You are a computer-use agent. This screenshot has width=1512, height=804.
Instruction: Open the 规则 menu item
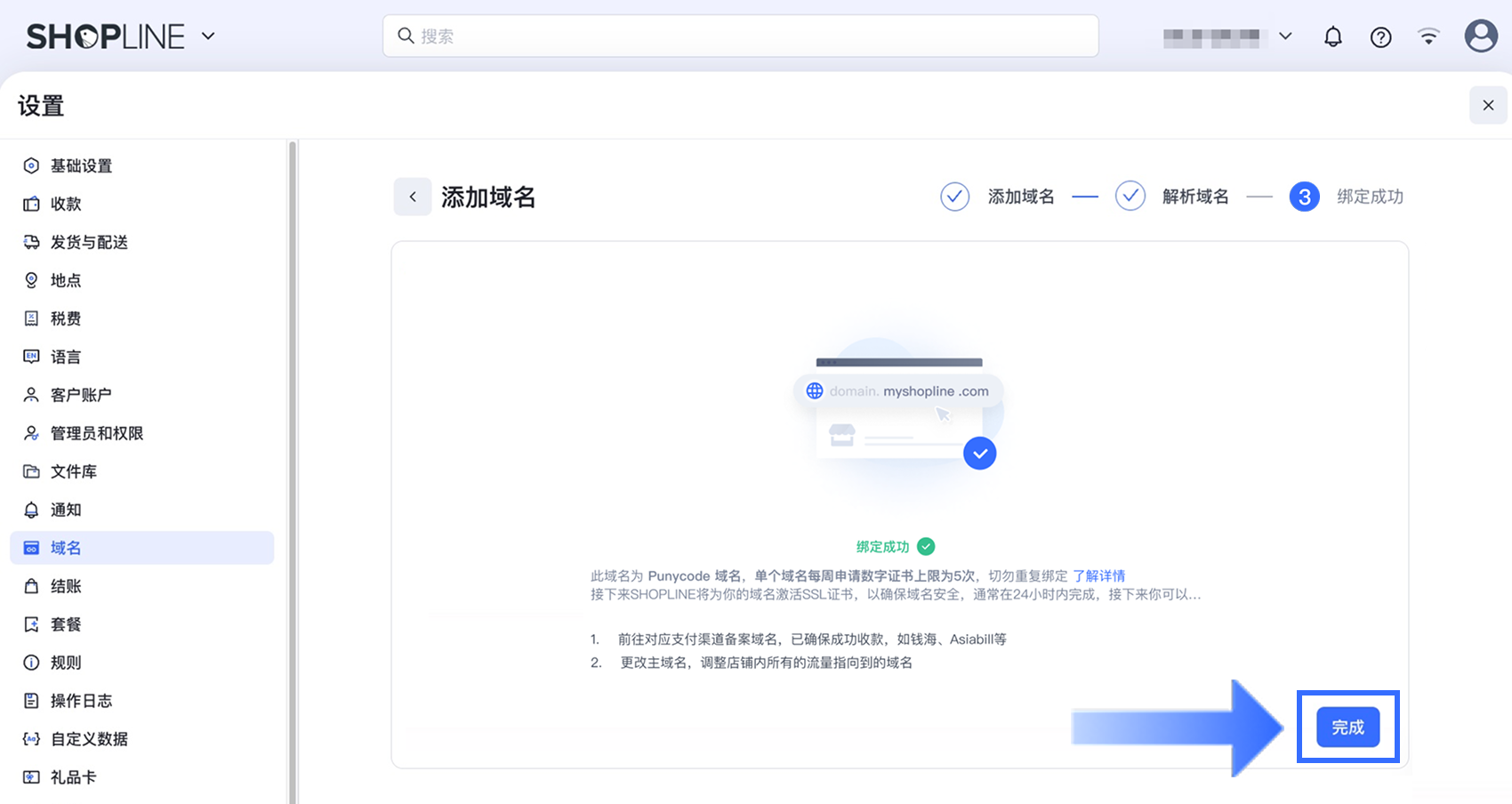pyautogui.click(x=142, y=663)
